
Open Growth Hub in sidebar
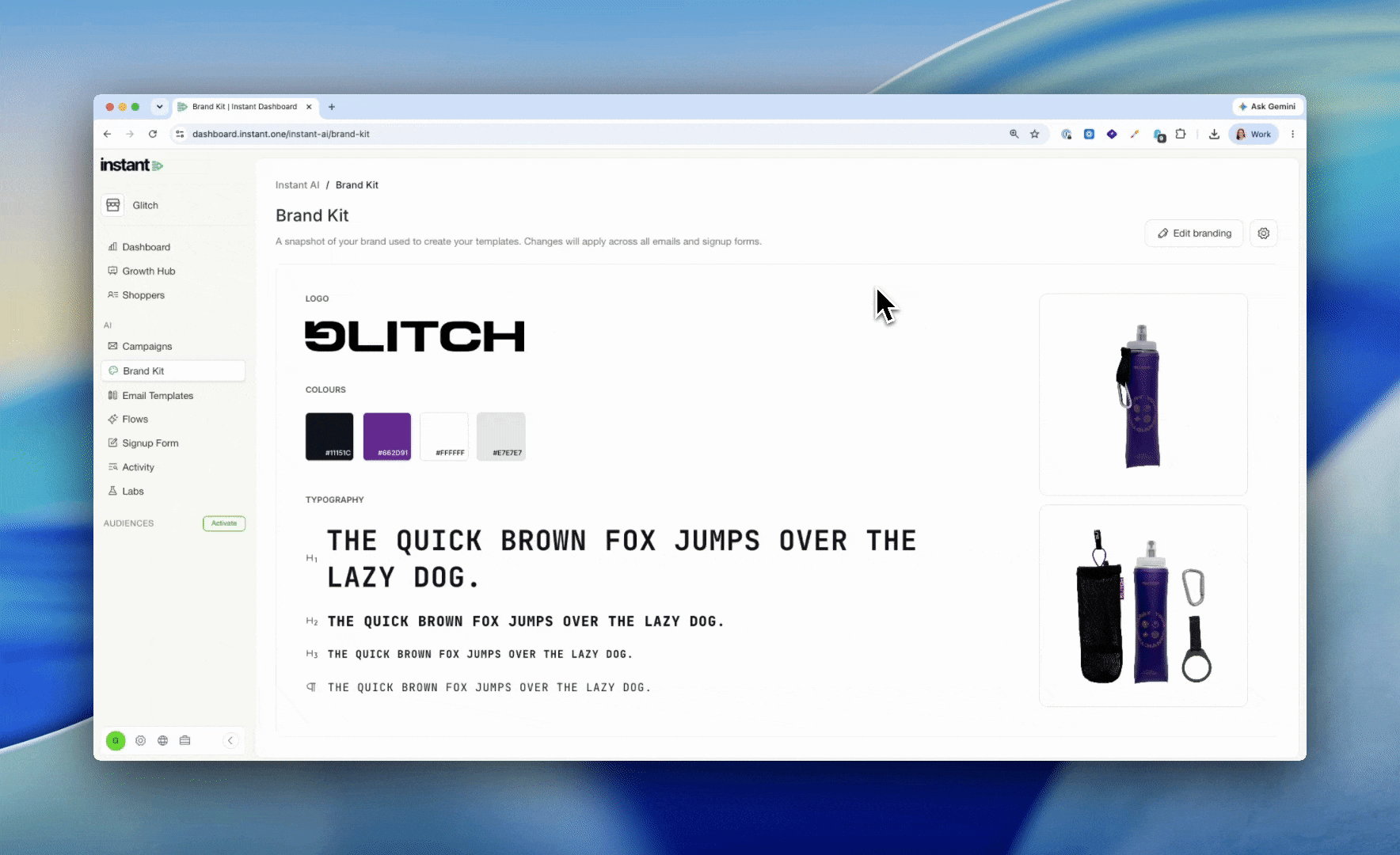pos(142,271)
